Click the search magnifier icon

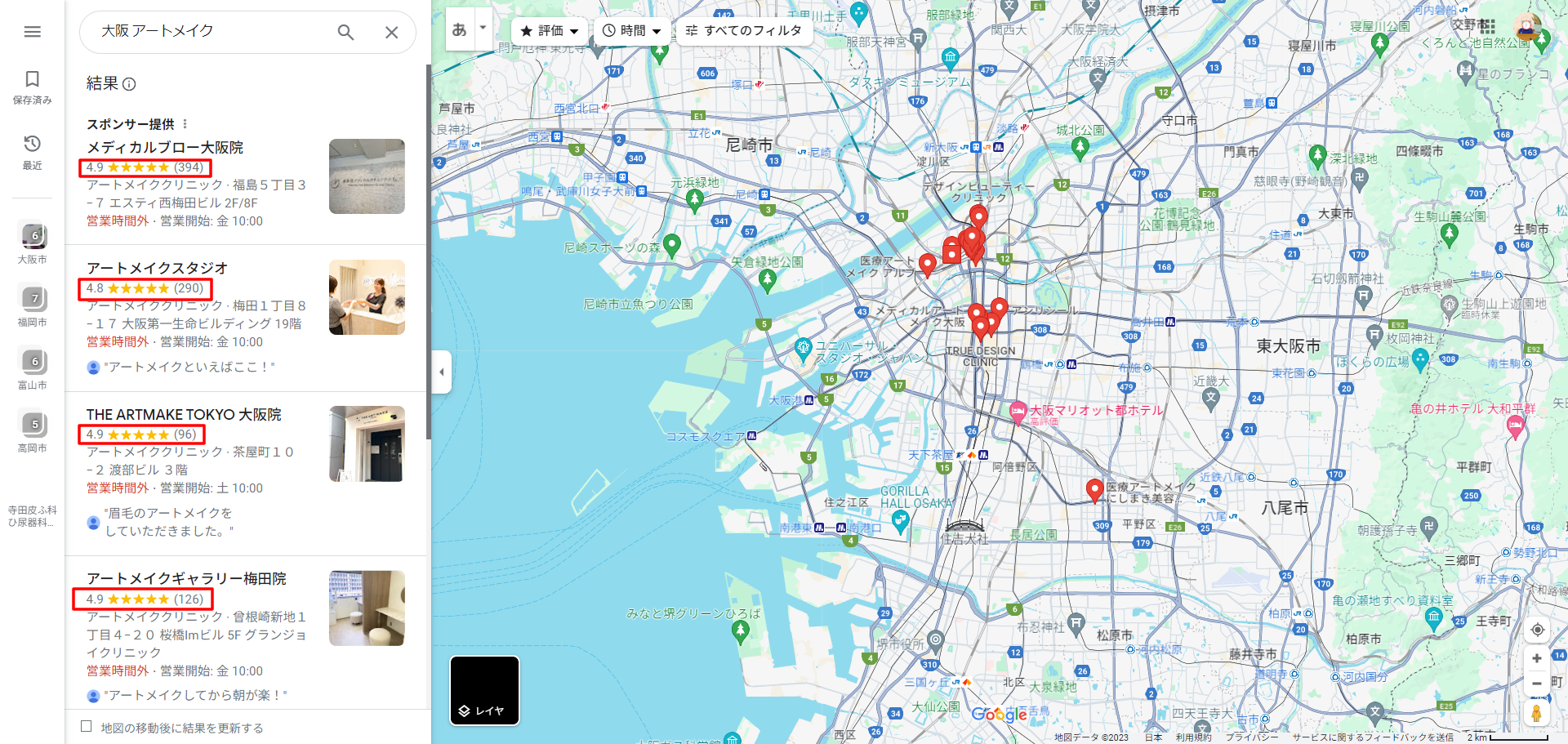[x=346, y=32]
